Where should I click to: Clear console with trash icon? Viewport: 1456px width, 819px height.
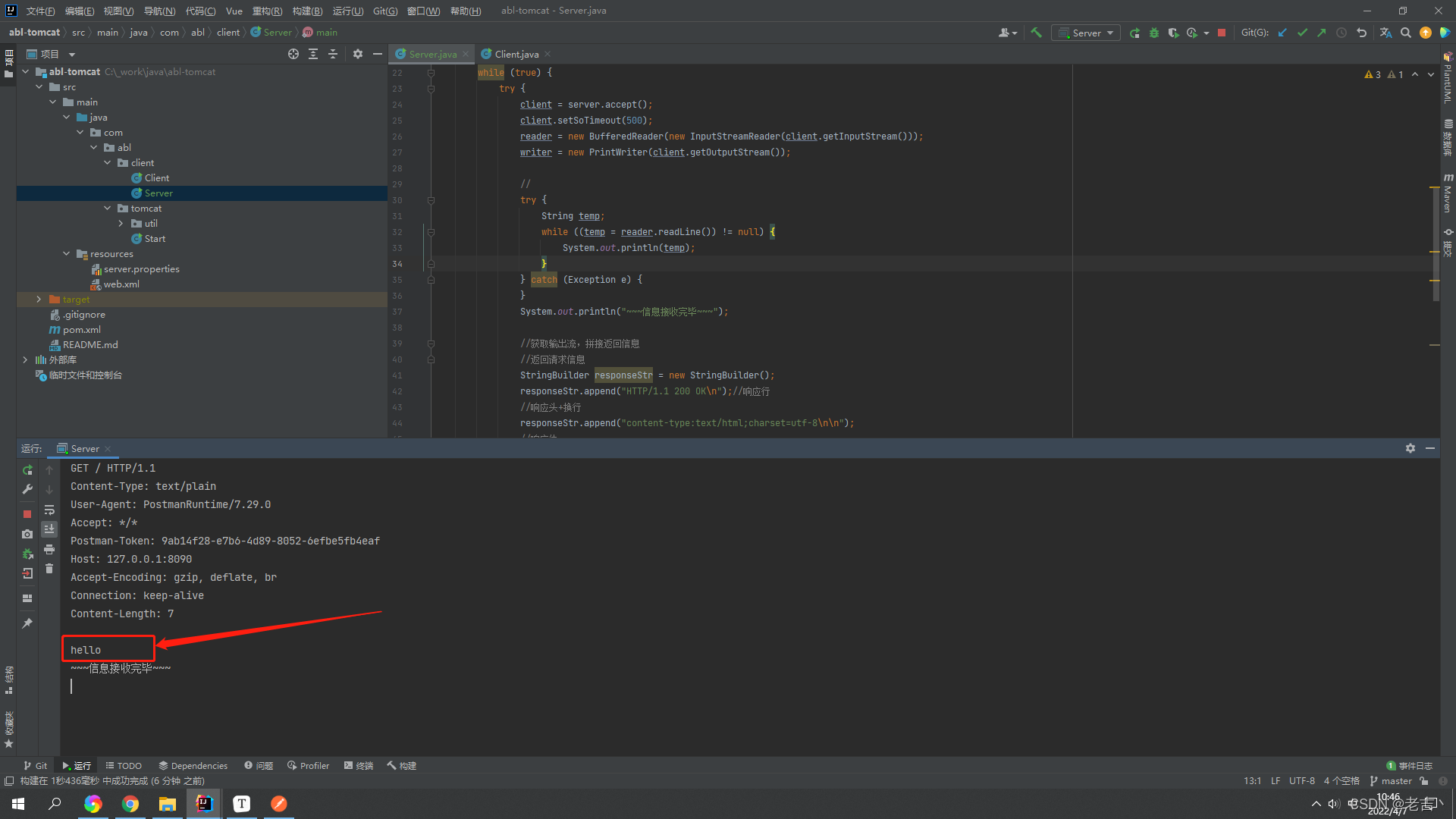coord(49,569)
